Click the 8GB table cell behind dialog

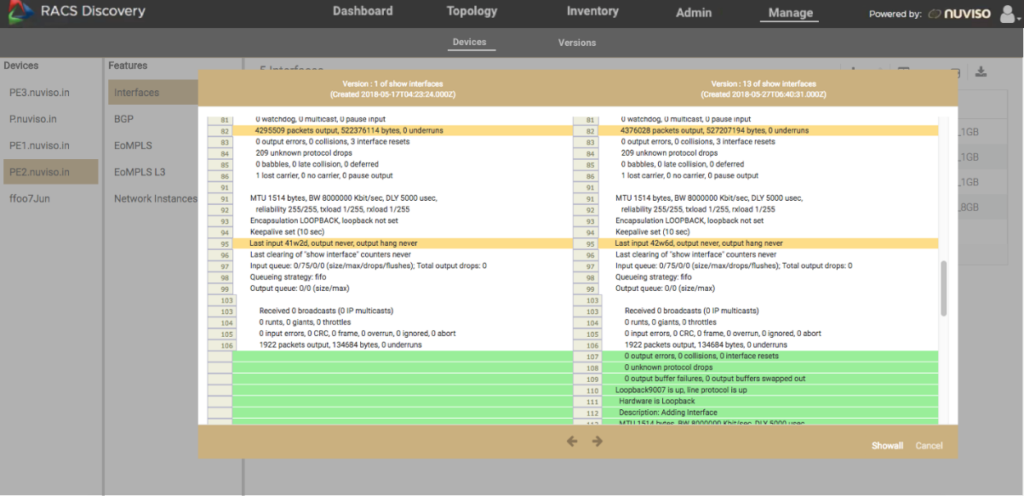click(x=970, y=208)
